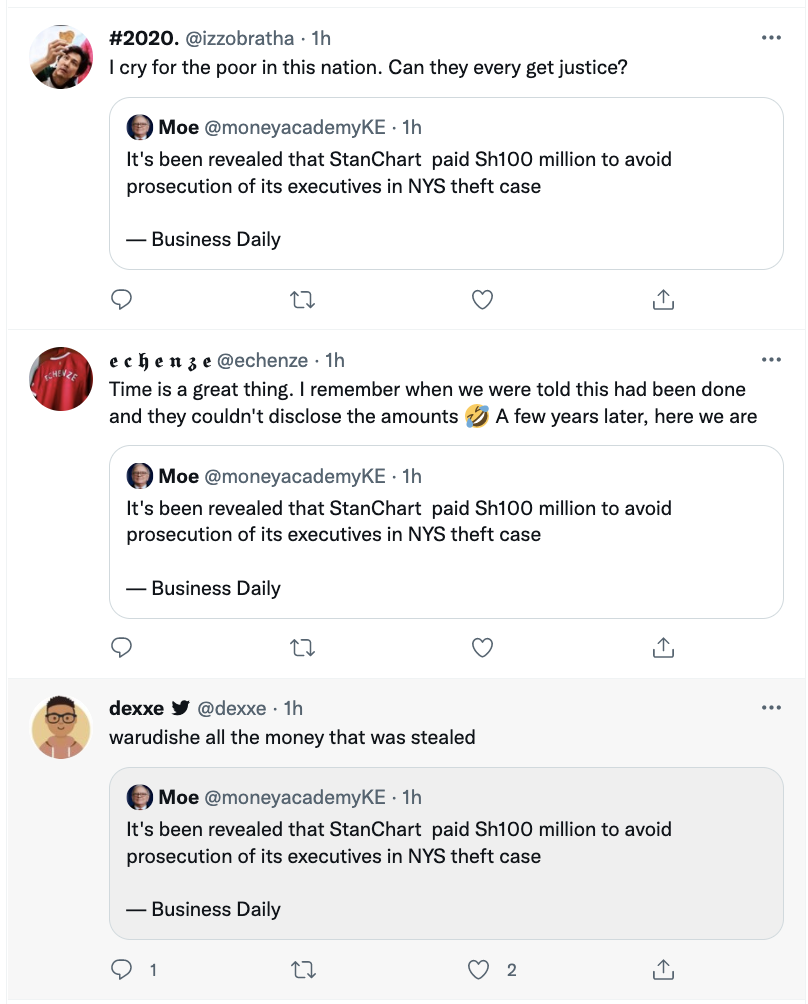Share dexxe's tweet
This screenshot has height=1004, width=808.
click(663, 969)
